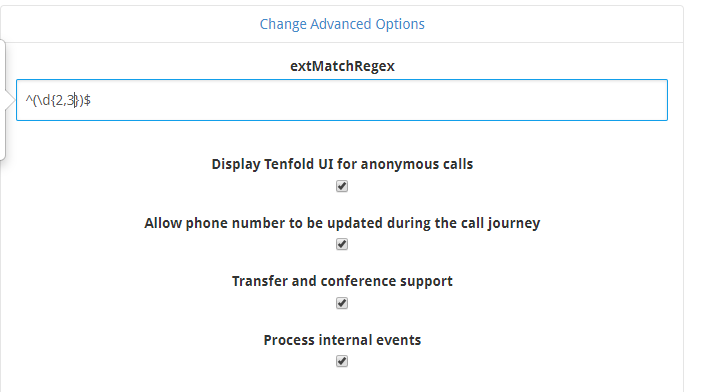Screen dimensions: 701x392
Task: Toggle Allow phone number to be updated checkbox
Action: point(342,244)
